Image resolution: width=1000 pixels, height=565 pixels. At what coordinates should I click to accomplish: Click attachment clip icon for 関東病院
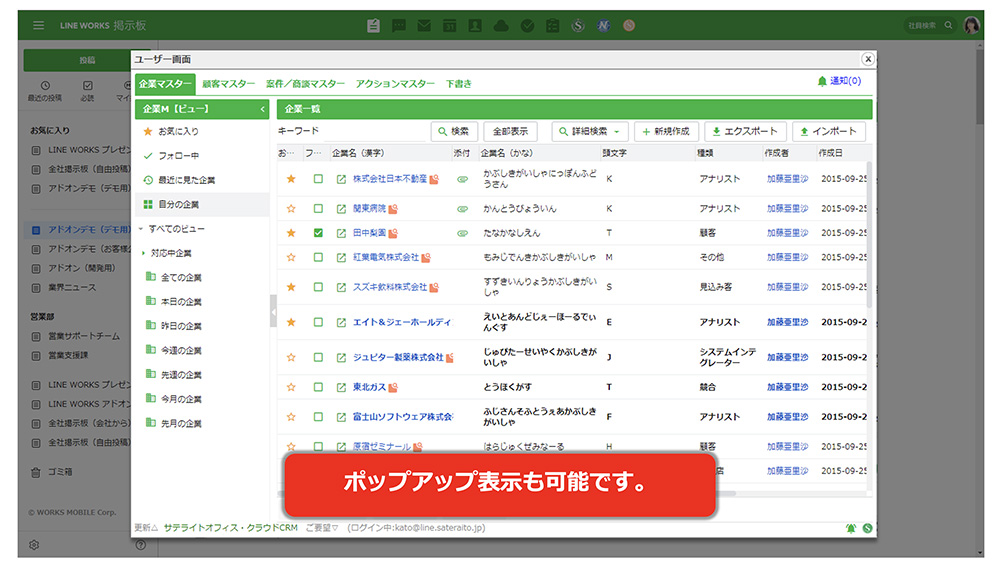(462, 209)
